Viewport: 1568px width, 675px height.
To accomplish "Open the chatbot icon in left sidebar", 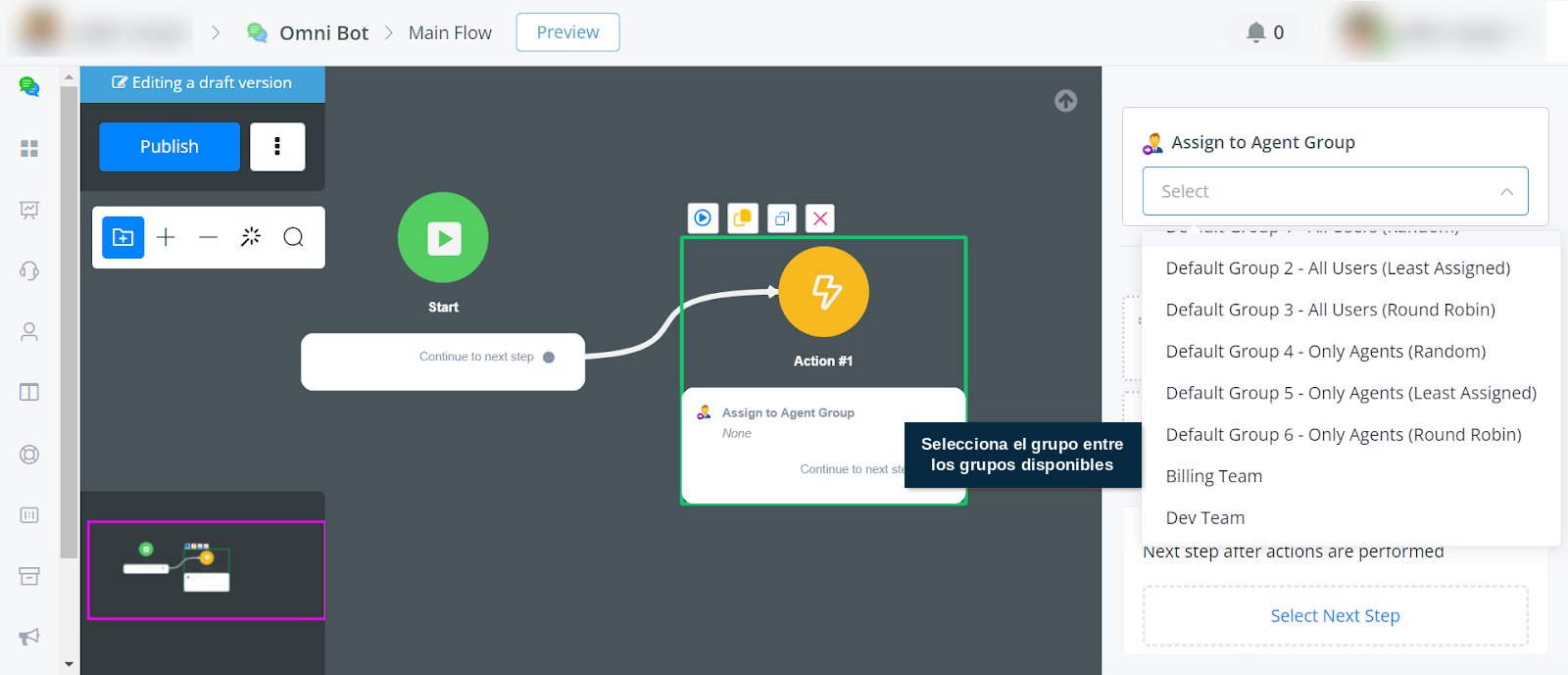I will pos(29,87).
